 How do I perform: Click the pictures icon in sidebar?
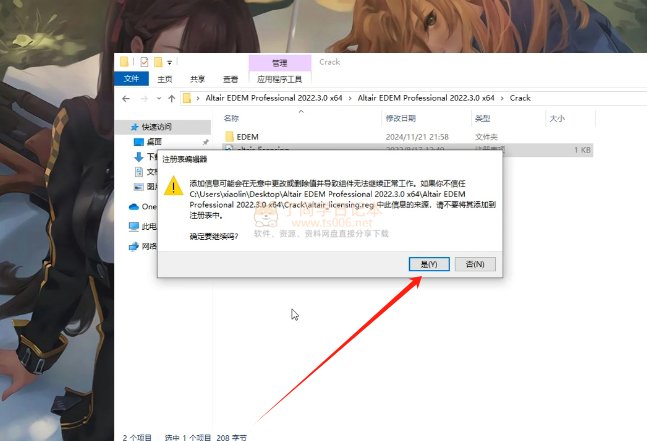139,186
